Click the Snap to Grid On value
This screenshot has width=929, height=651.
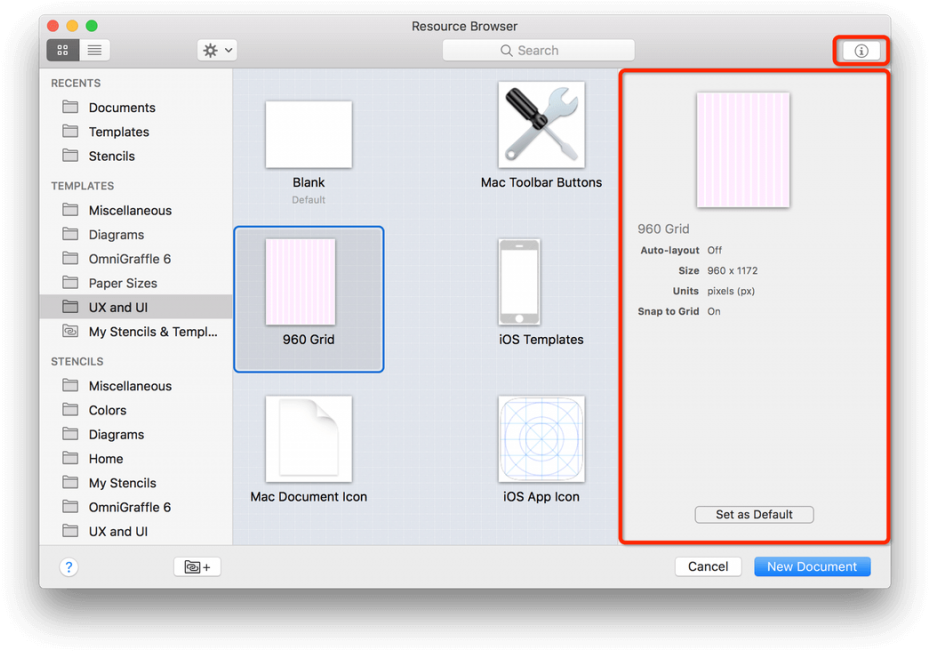(x=714, y=311)
